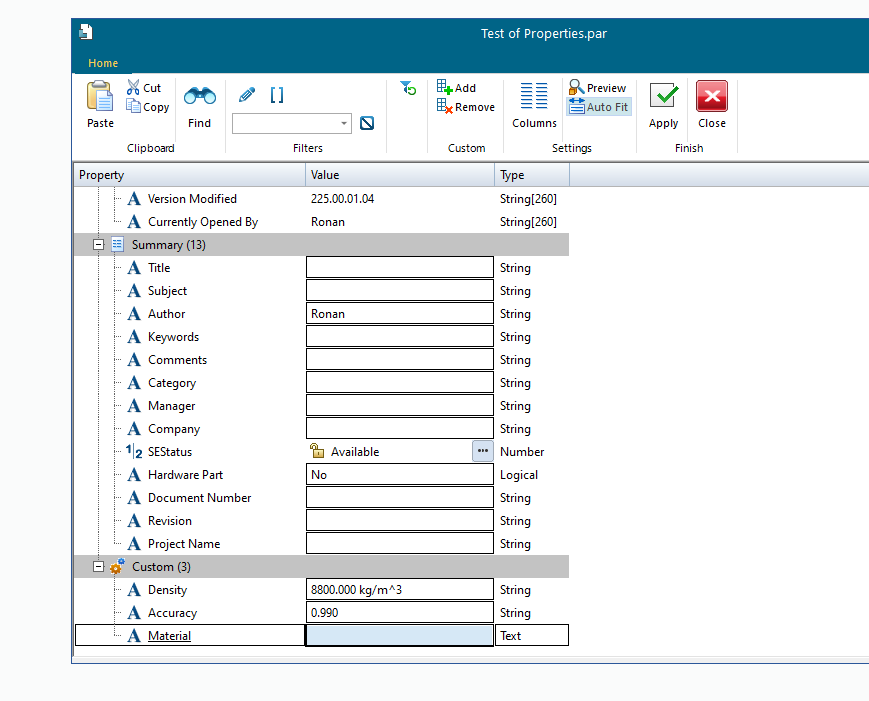Switch to the Home ribbon tab
The width and height of the screenshot is (869, 701).
pos(103,63)
